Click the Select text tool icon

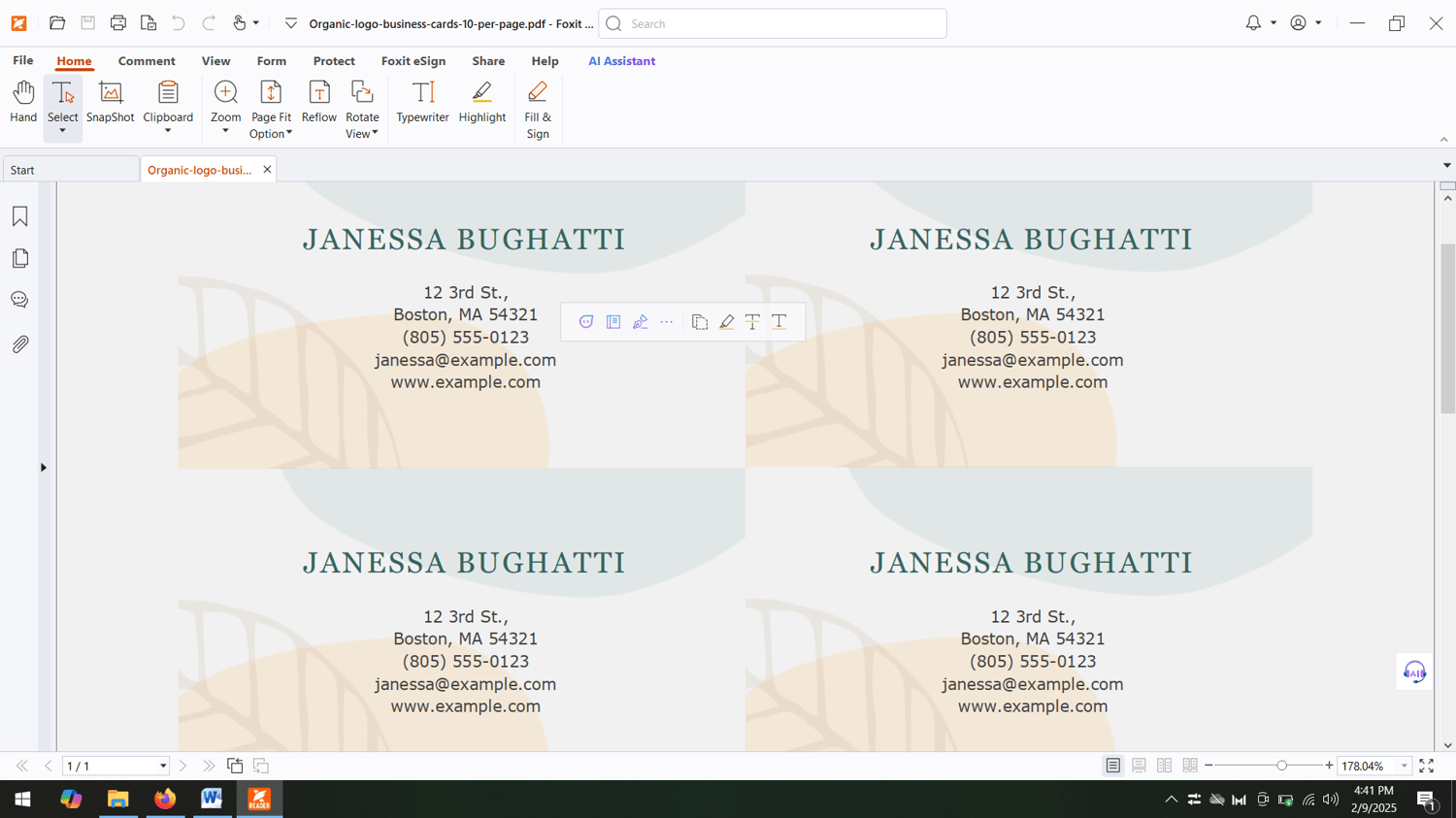pos(62,93)
